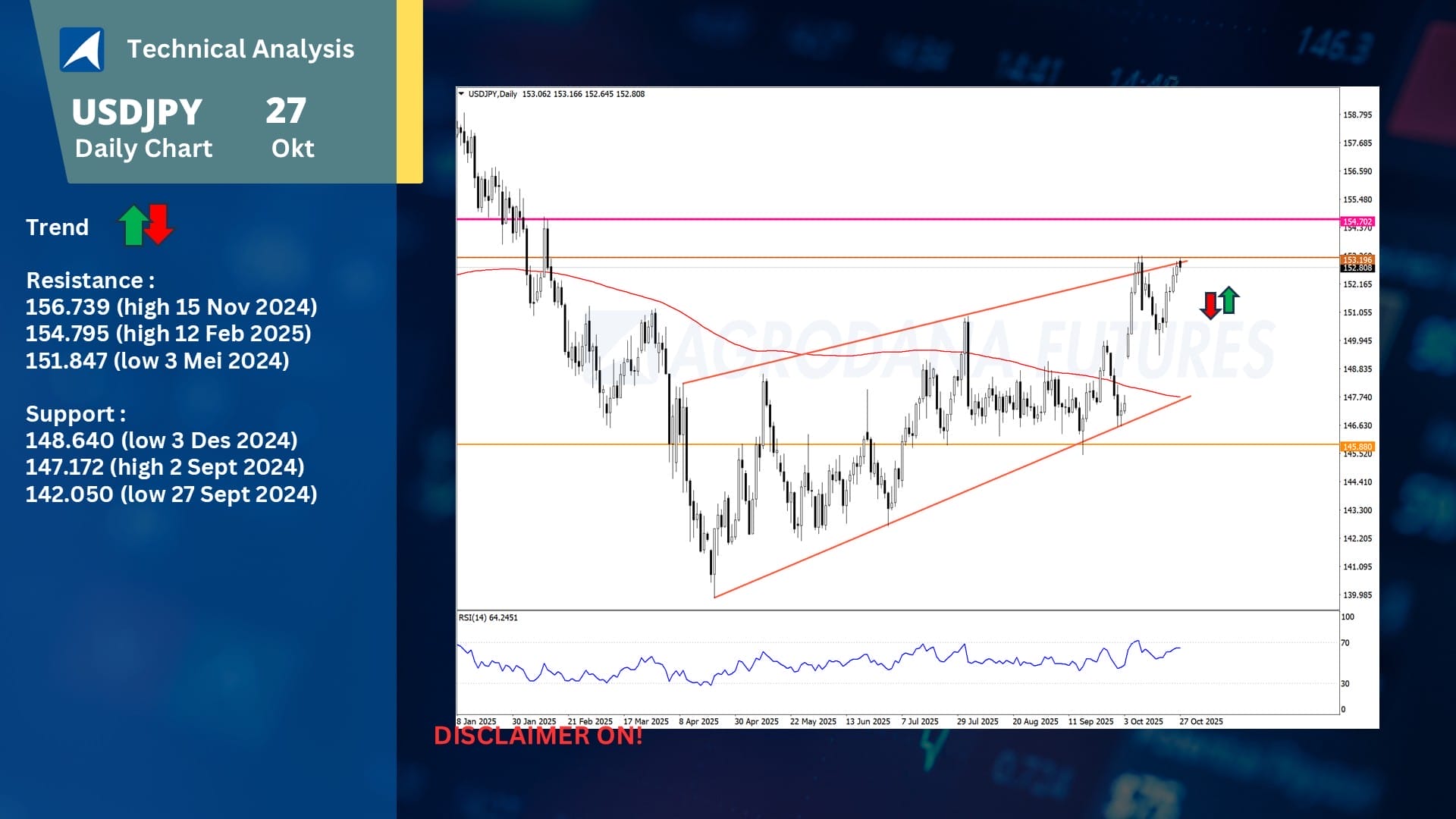Click the 156.739 resistance level text
Viewport: 1456px width, 819px height.
tap(171, 307)
